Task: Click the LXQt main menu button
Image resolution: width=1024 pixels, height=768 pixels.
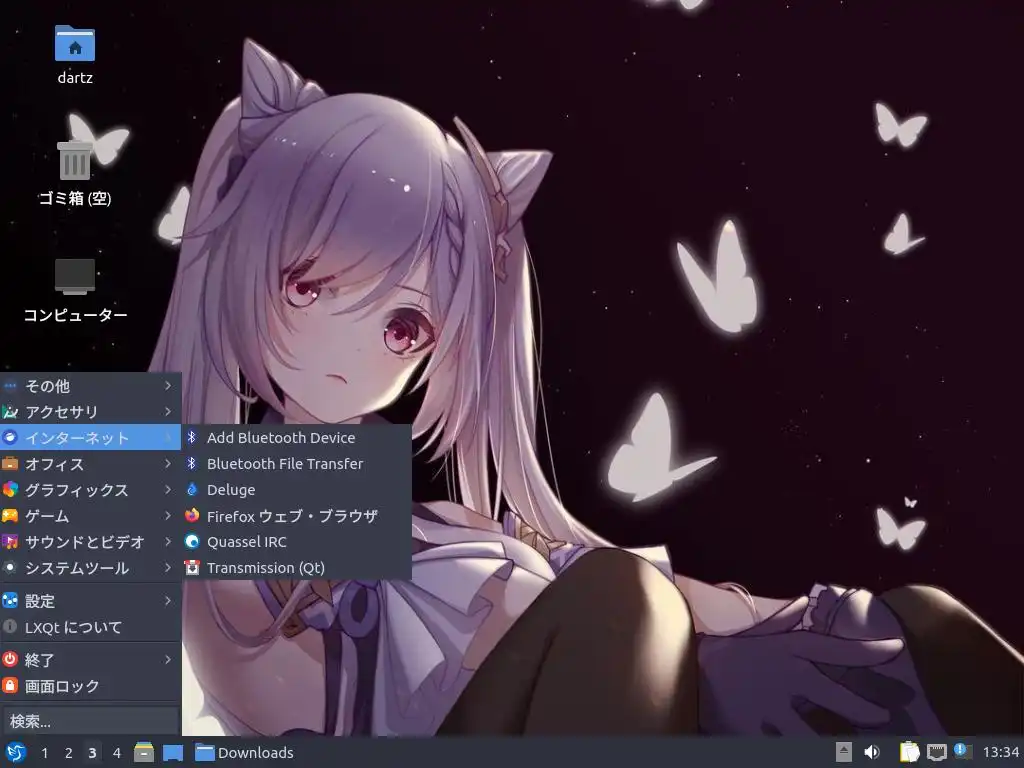Action: [x=16, y=752]
